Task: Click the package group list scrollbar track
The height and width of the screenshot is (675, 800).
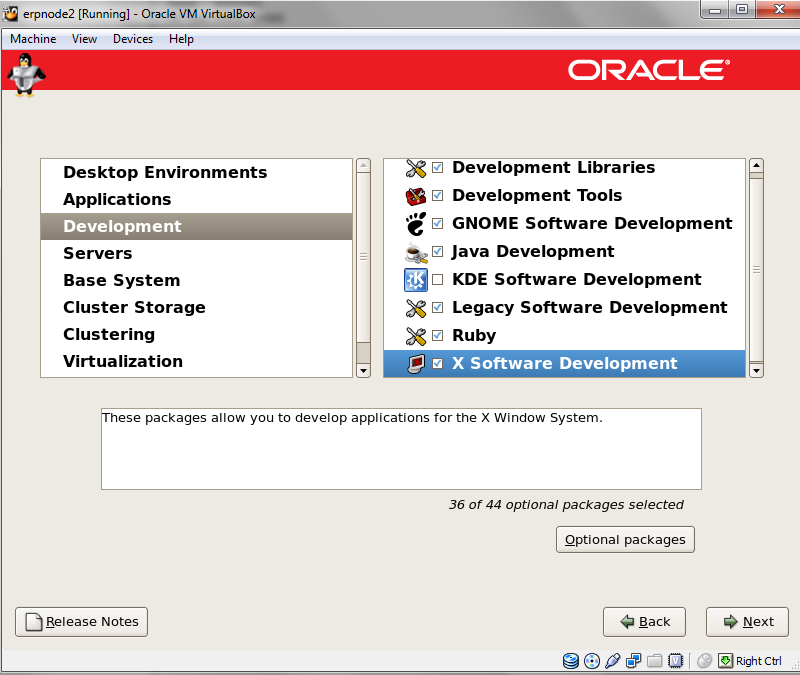Action: (756, 270)
